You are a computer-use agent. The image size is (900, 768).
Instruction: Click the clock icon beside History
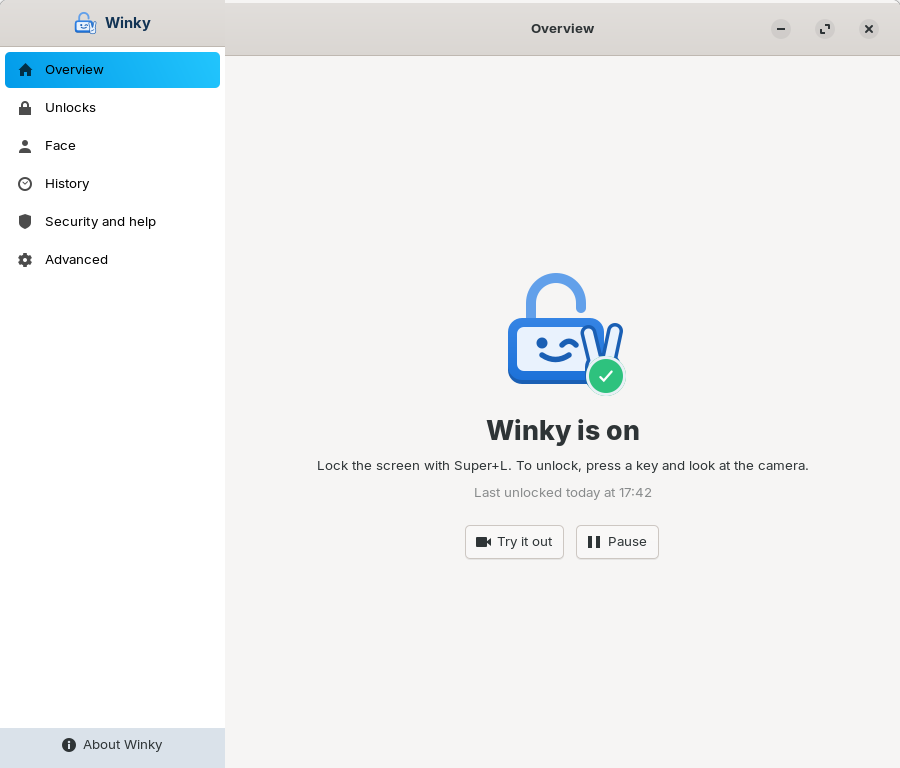(25, 184)
